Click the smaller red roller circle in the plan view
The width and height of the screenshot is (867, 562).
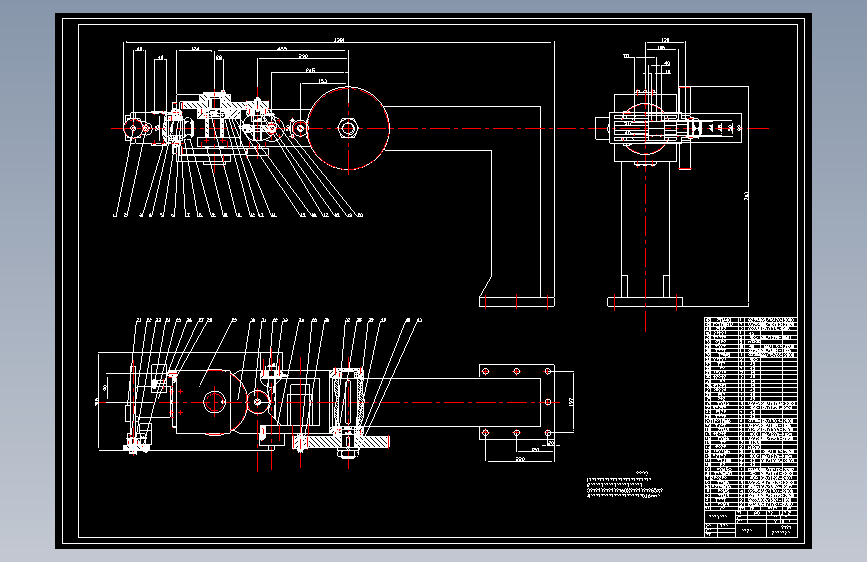click(258, 402)
